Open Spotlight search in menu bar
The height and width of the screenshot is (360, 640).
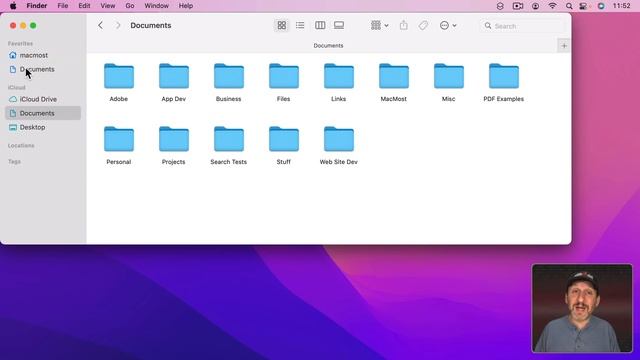569,6
